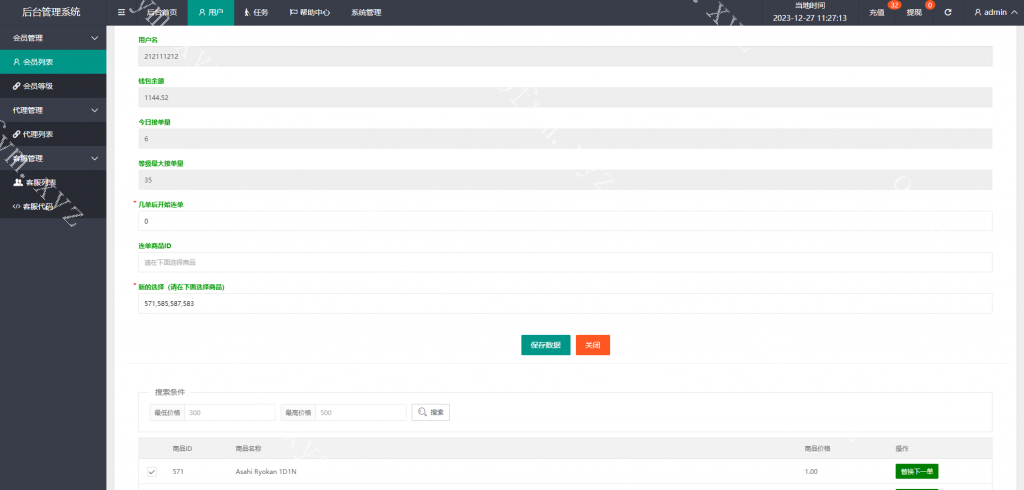
Task: Focus the 新的选择 field containing 571,585,587,583
Action: (565, 303)
